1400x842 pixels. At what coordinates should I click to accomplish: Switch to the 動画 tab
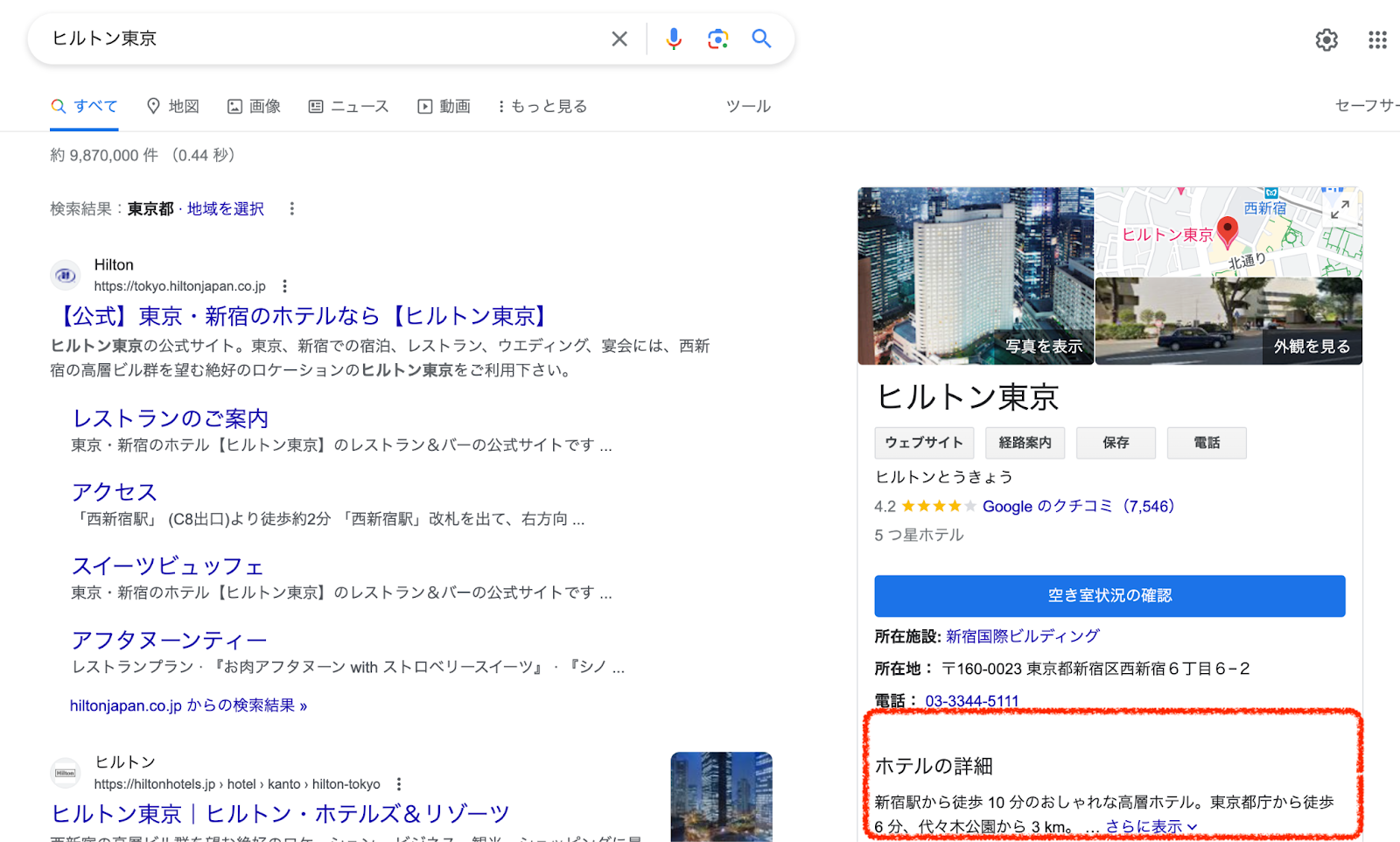[x=444, y=106]
